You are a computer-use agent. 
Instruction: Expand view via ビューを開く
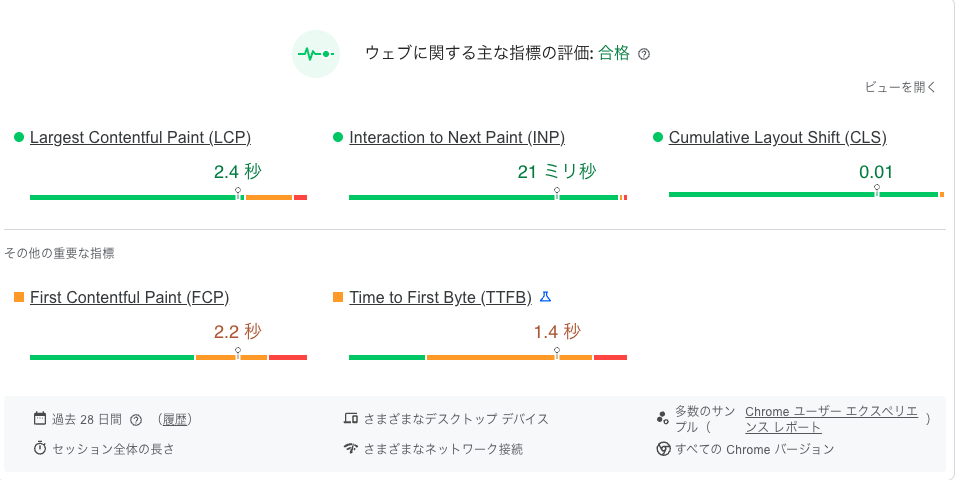click(x=900, y=87)
